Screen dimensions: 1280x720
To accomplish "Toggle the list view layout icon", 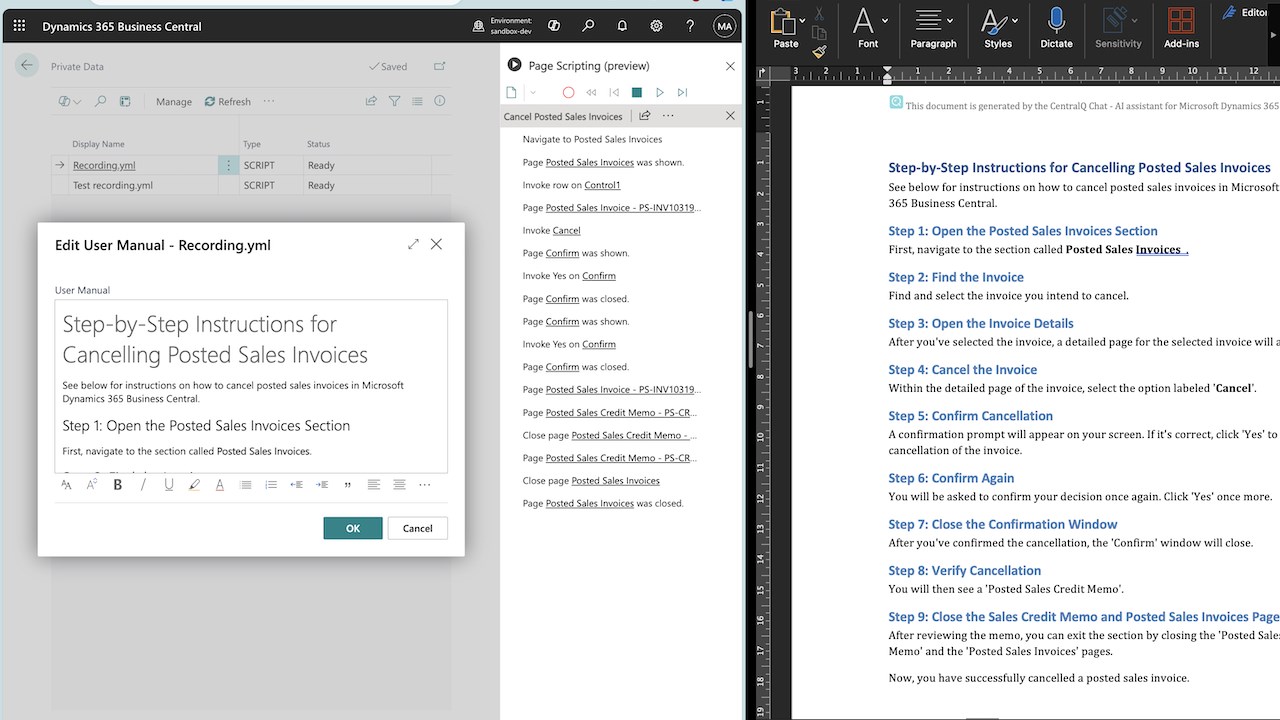I will coord(417,101).
